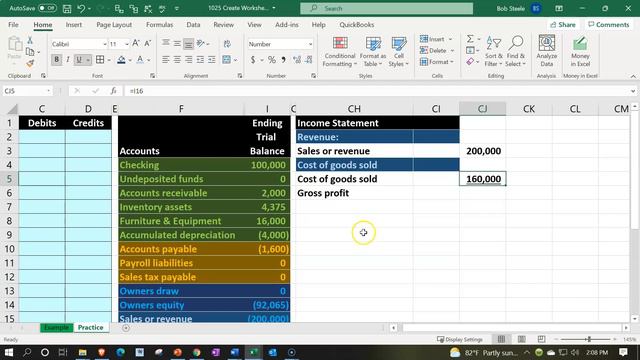Switch to the Example sheet tab

[x=56, y=328]
